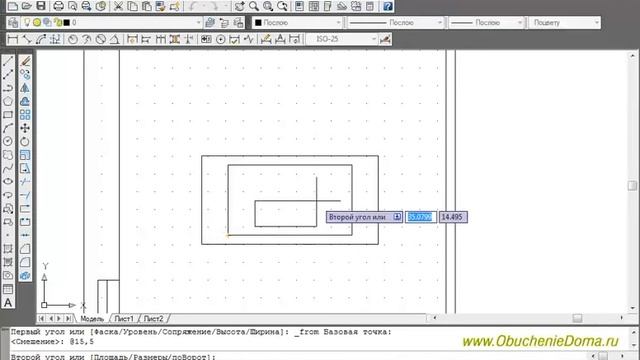640x360 pixels.
Task: Open an existing drawing file
Action: coord(27,6)
